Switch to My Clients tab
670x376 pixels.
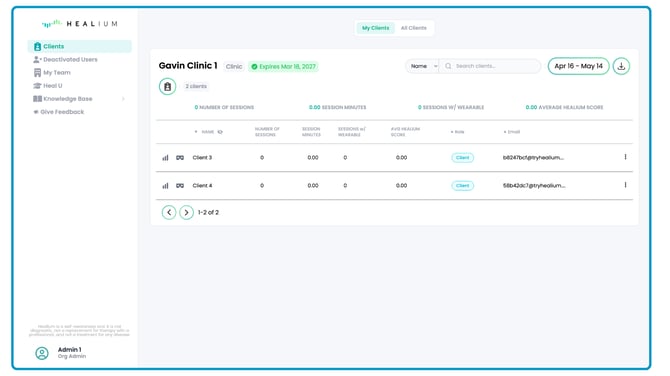coord(376,28)
